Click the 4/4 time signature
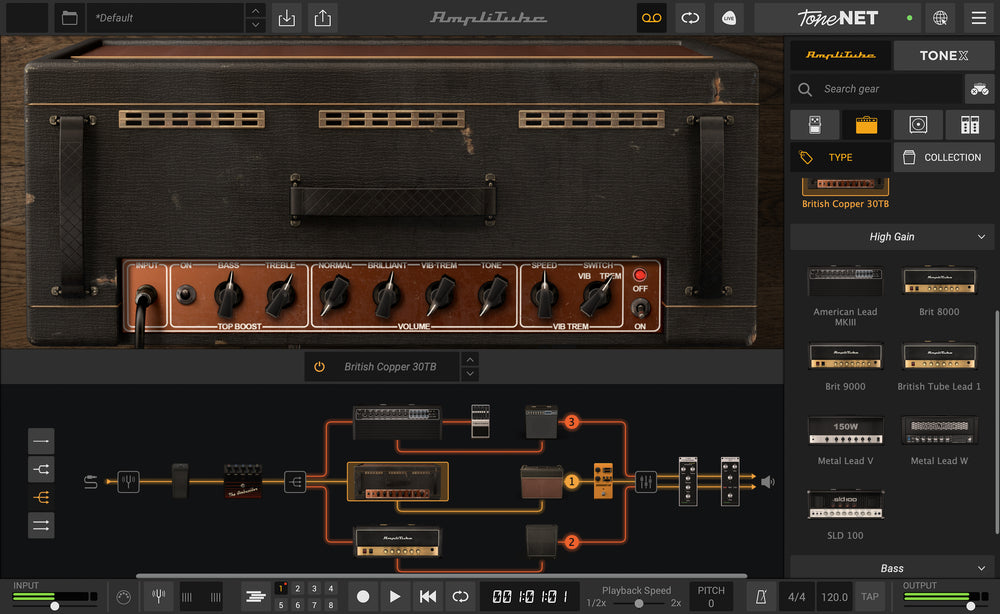1000x614 pixels. (x=797, y=597)
